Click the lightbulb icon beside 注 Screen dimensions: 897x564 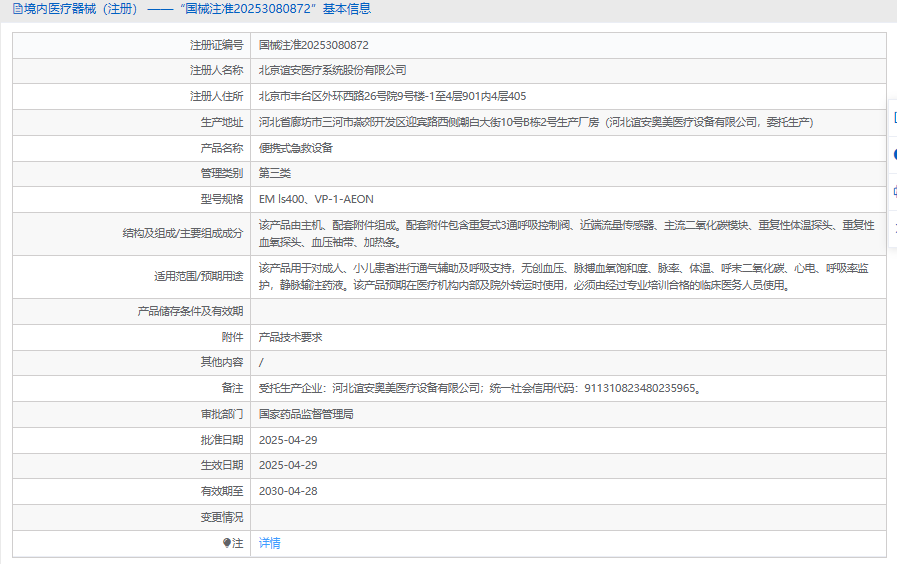click(x=227, y=543)
